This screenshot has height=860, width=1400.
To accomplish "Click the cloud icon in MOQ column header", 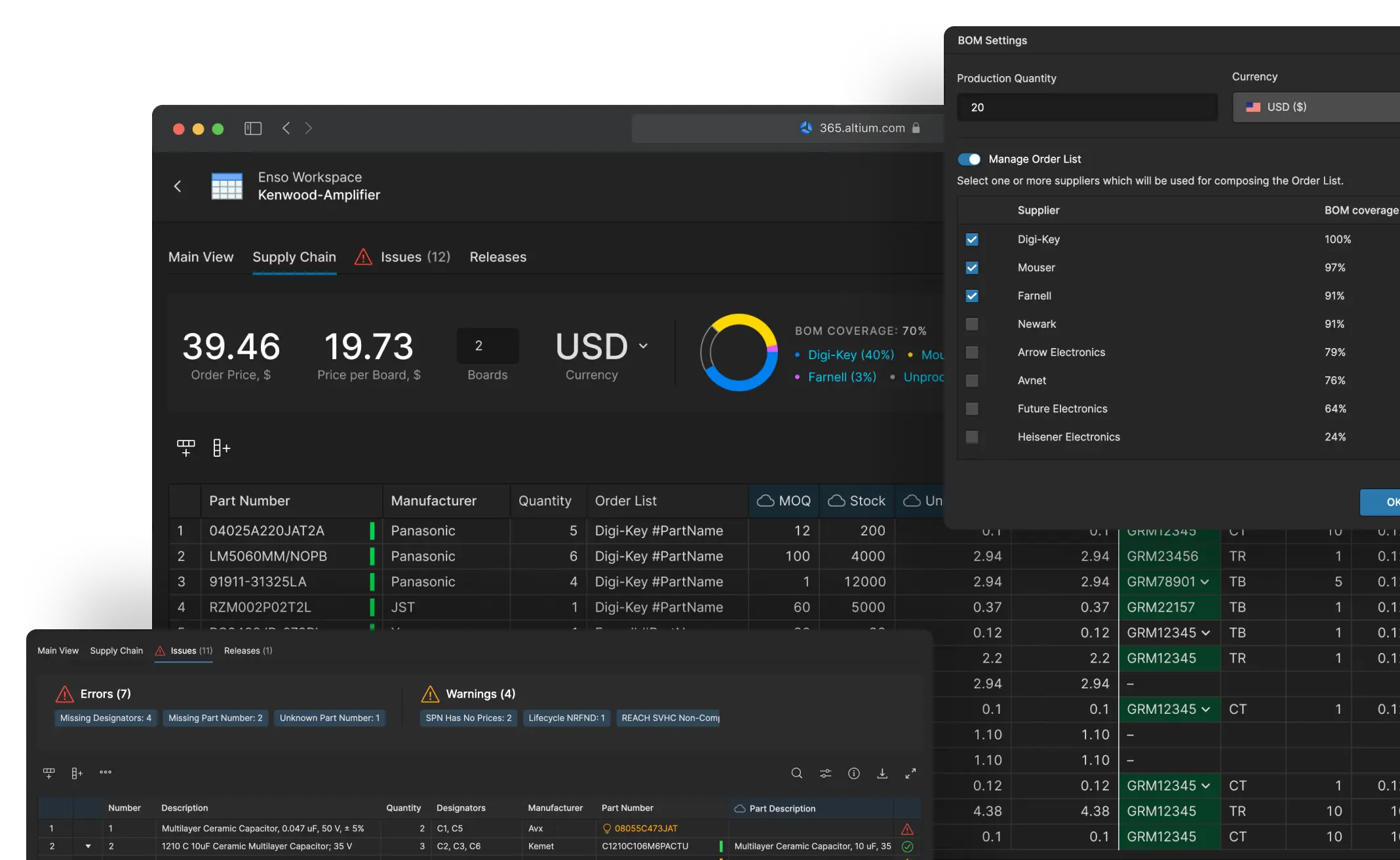I will click(x=766, y=501).
